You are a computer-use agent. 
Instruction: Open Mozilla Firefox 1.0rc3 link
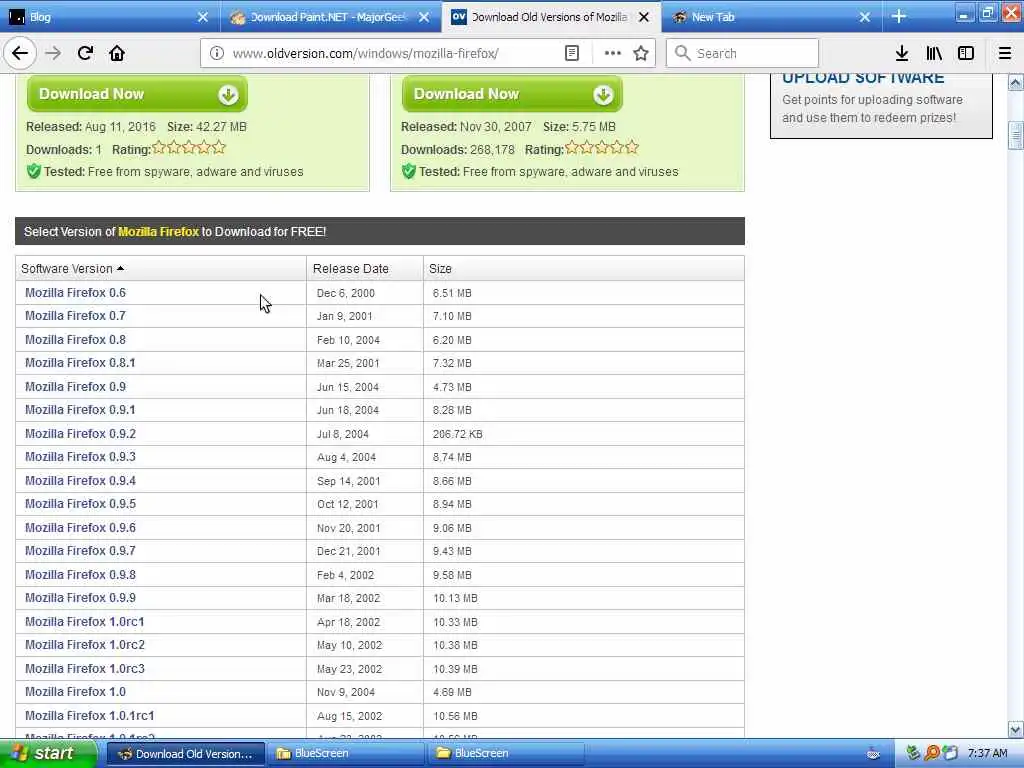(85, 669)
